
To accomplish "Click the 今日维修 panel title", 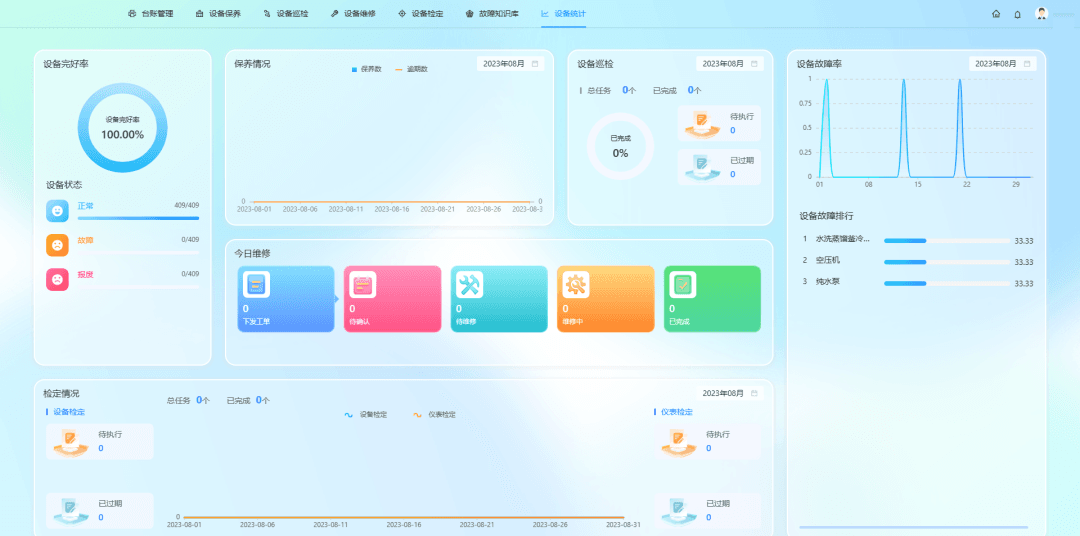I will coord(252,254).
